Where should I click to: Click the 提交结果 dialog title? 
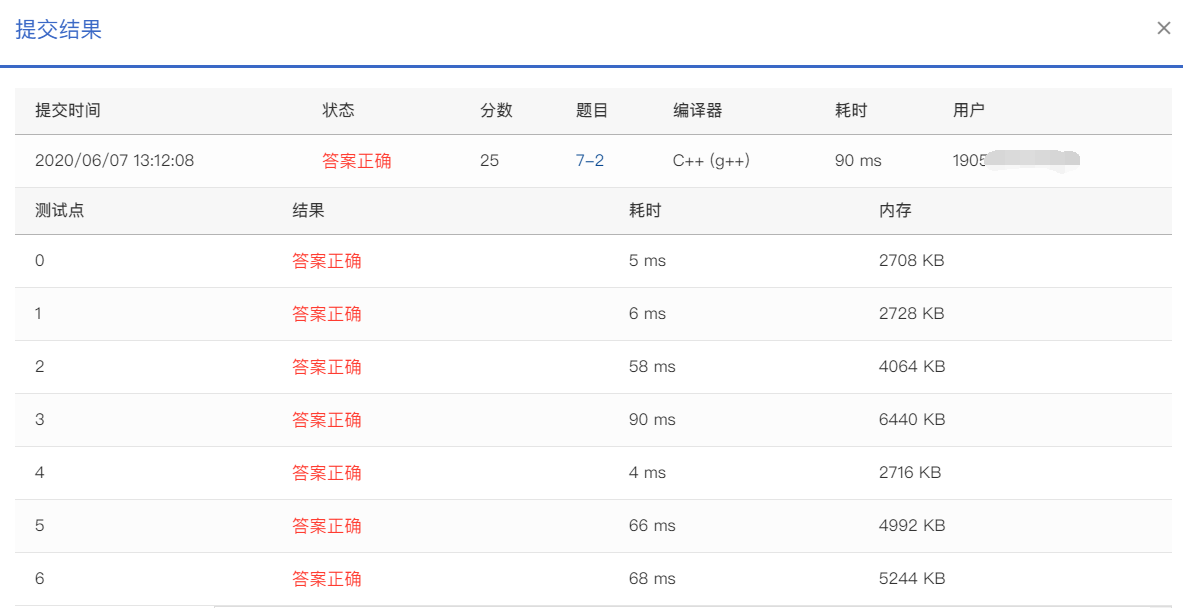[x=58, y=29]
